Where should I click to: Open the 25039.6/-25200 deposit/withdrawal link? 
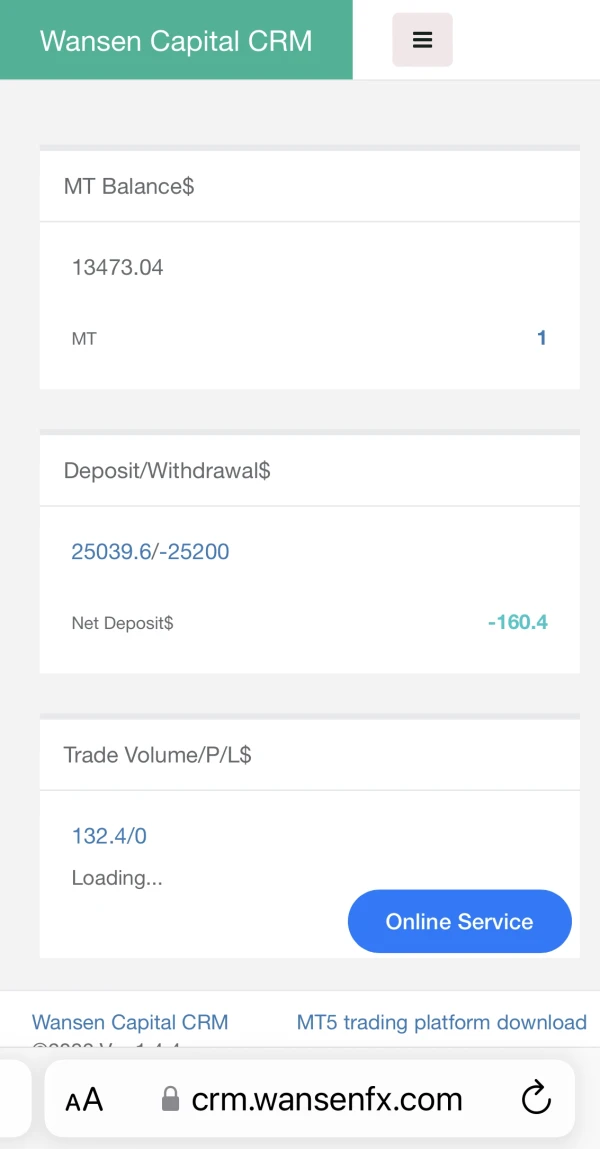(x=150, y=552)
